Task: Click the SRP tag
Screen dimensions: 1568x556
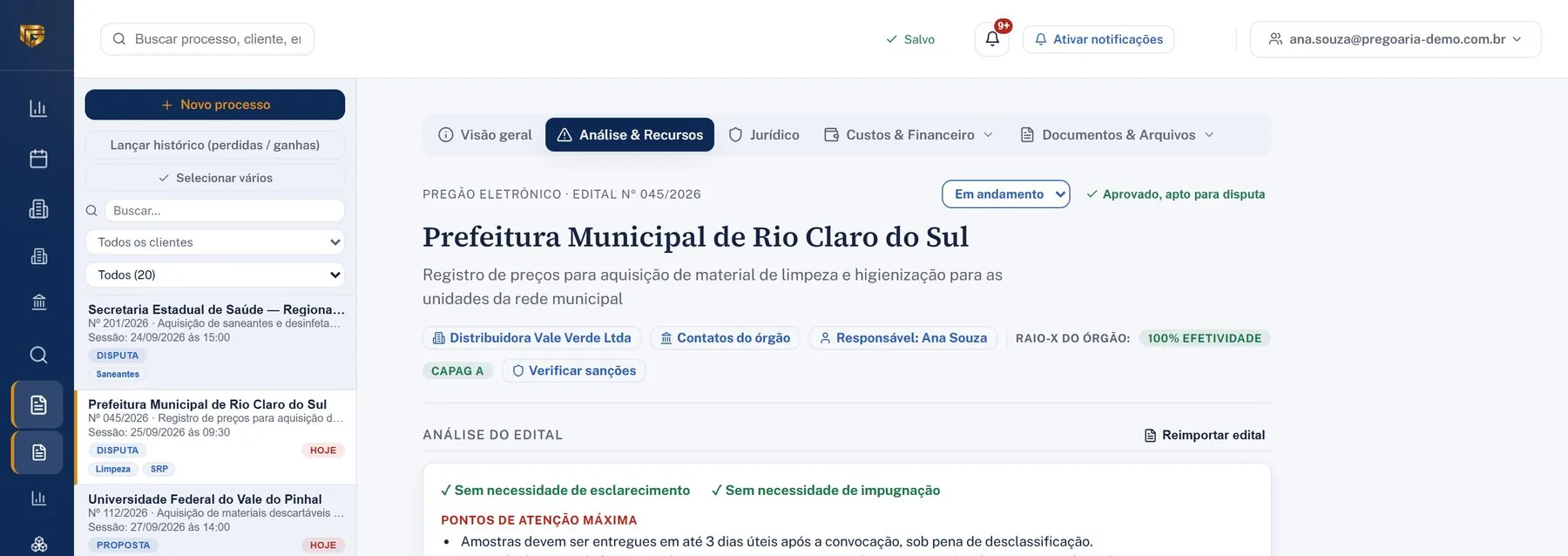Action: 159,470
